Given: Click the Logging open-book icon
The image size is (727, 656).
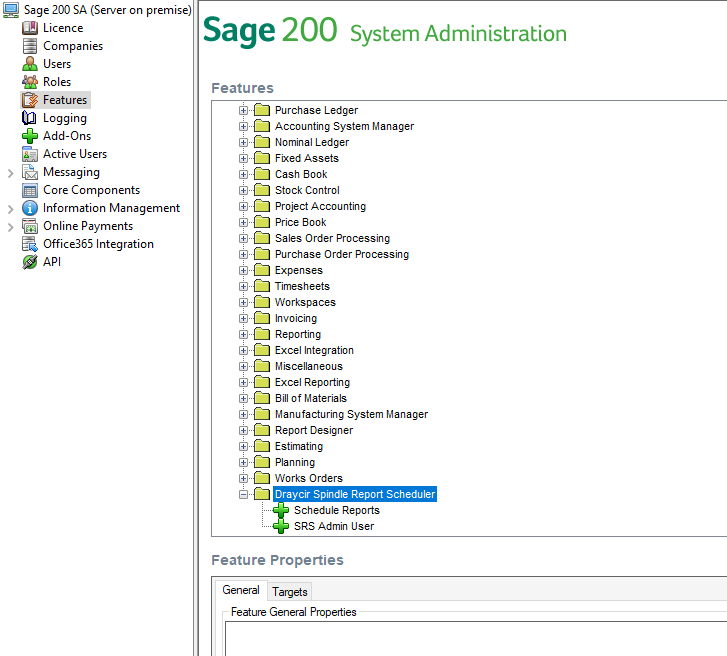Looking at the screenshot, I should [x=29, y=118].
